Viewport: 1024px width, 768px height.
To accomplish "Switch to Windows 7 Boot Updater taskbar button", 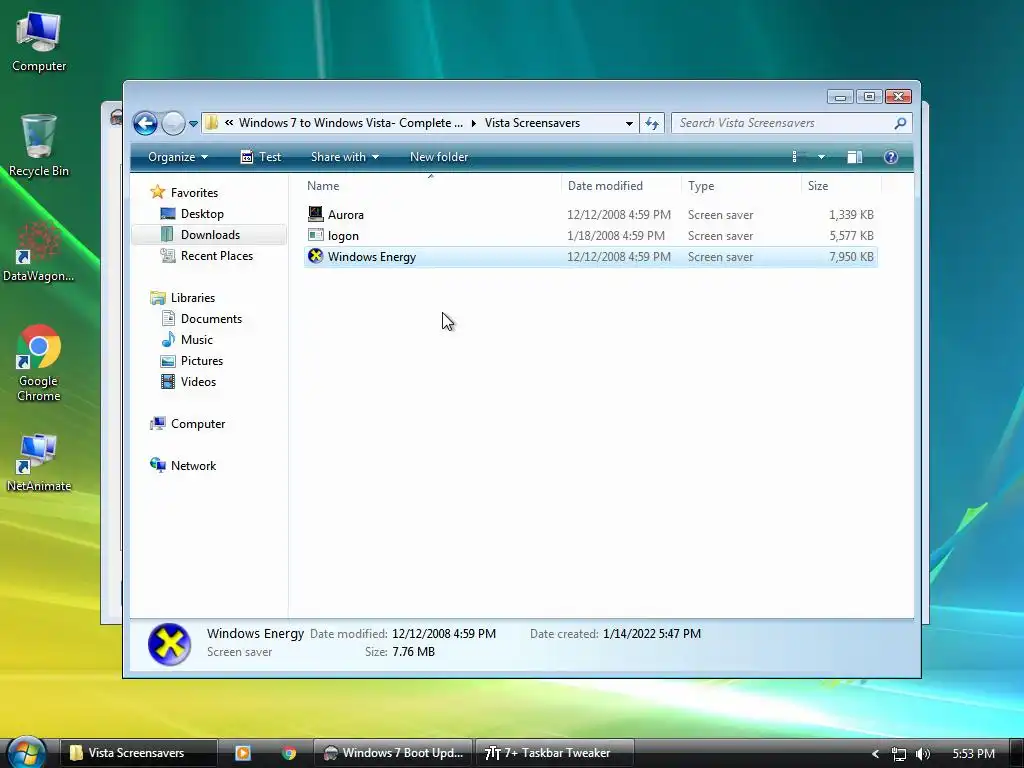I will tap(393, 753).
